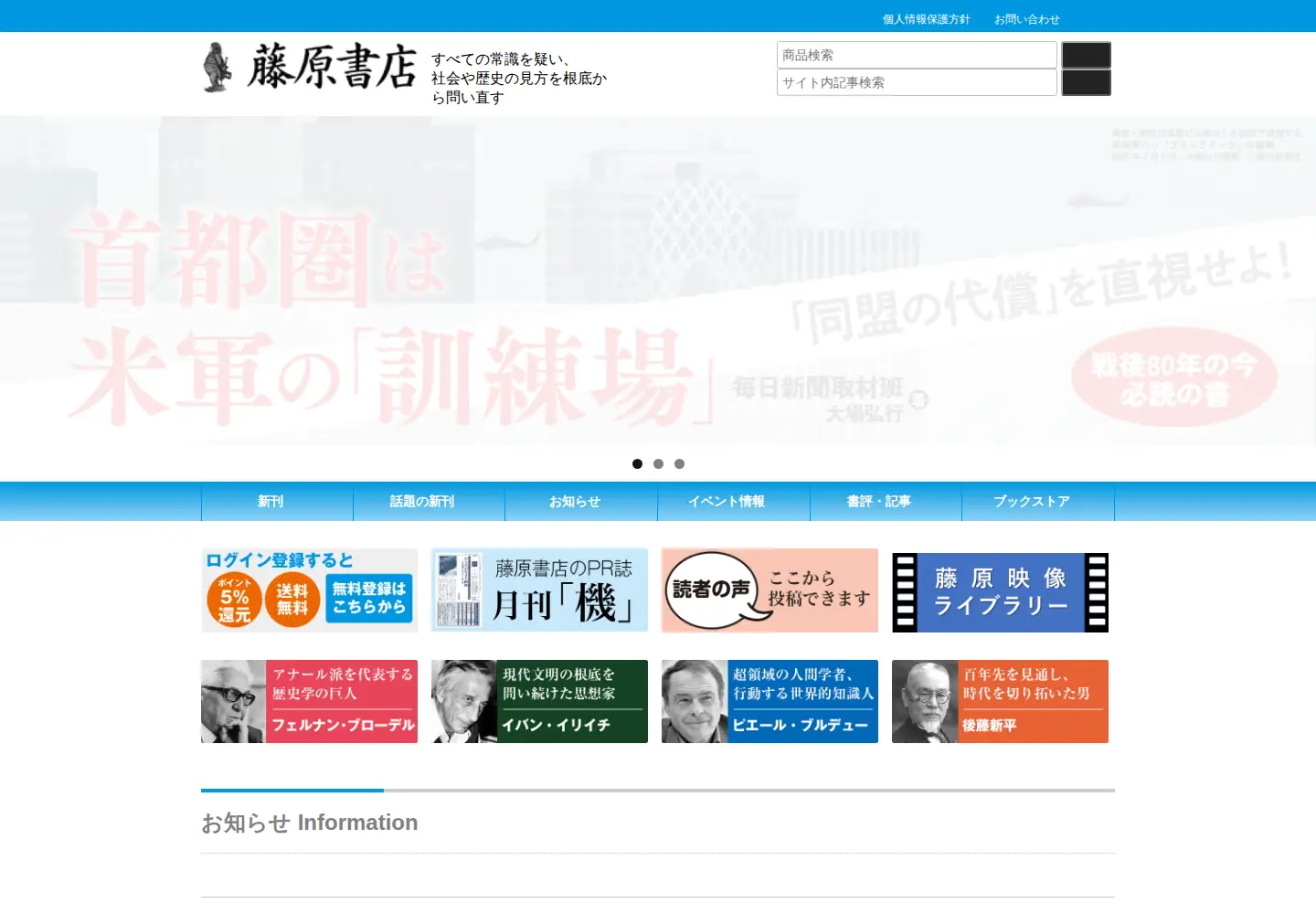1316x914 pixels.
Task: Open the ブックストア menu item
Action: (x=1038, y=501)
